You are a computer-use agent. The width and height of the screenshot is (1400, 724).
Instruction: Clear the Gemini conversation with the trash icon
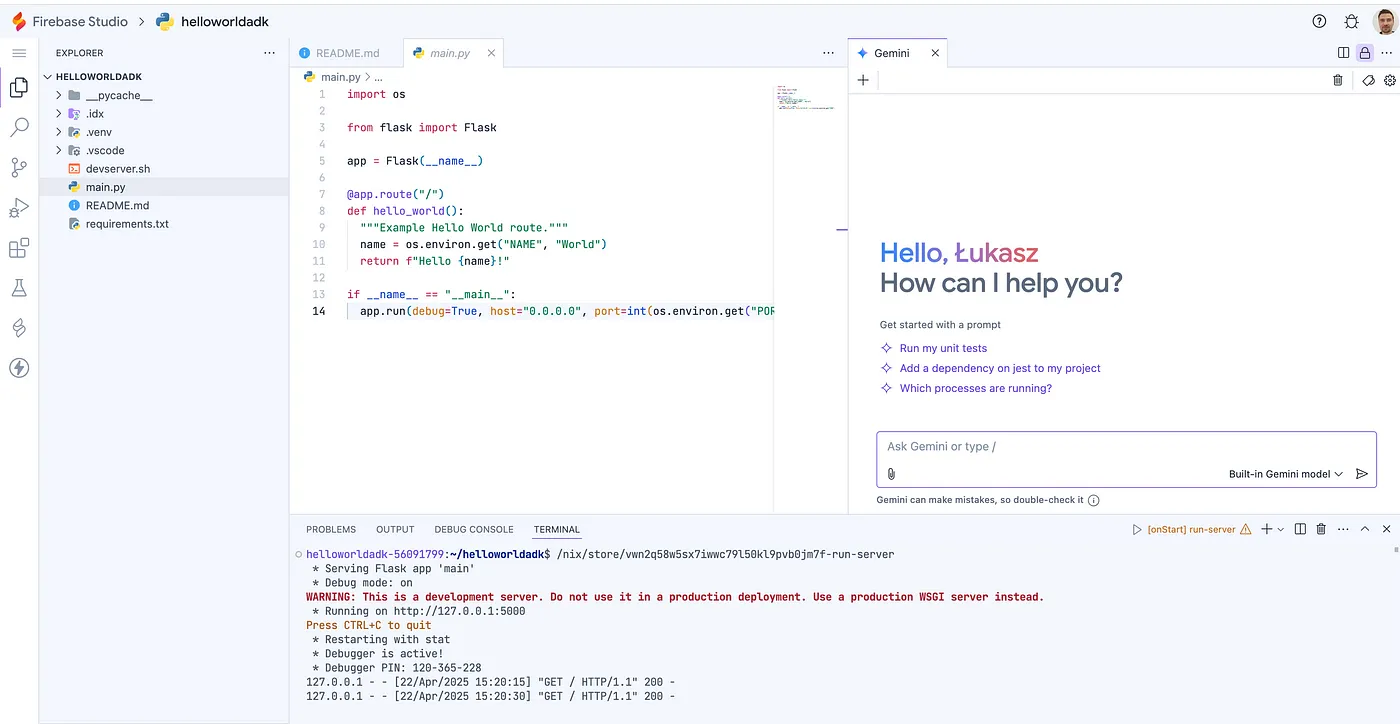[x=1338, y=80]
